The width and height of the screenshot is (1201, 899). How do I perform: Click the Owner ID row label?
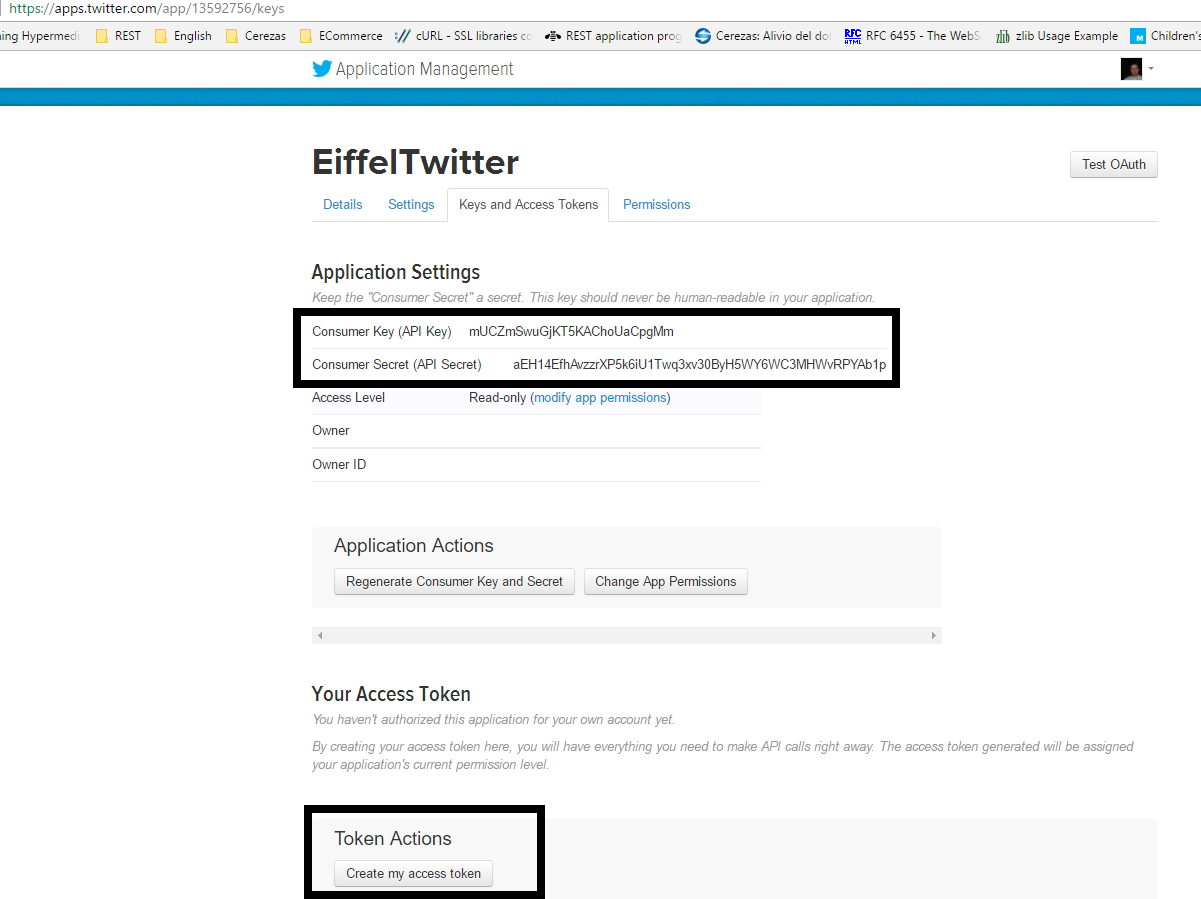pos(339,464)
